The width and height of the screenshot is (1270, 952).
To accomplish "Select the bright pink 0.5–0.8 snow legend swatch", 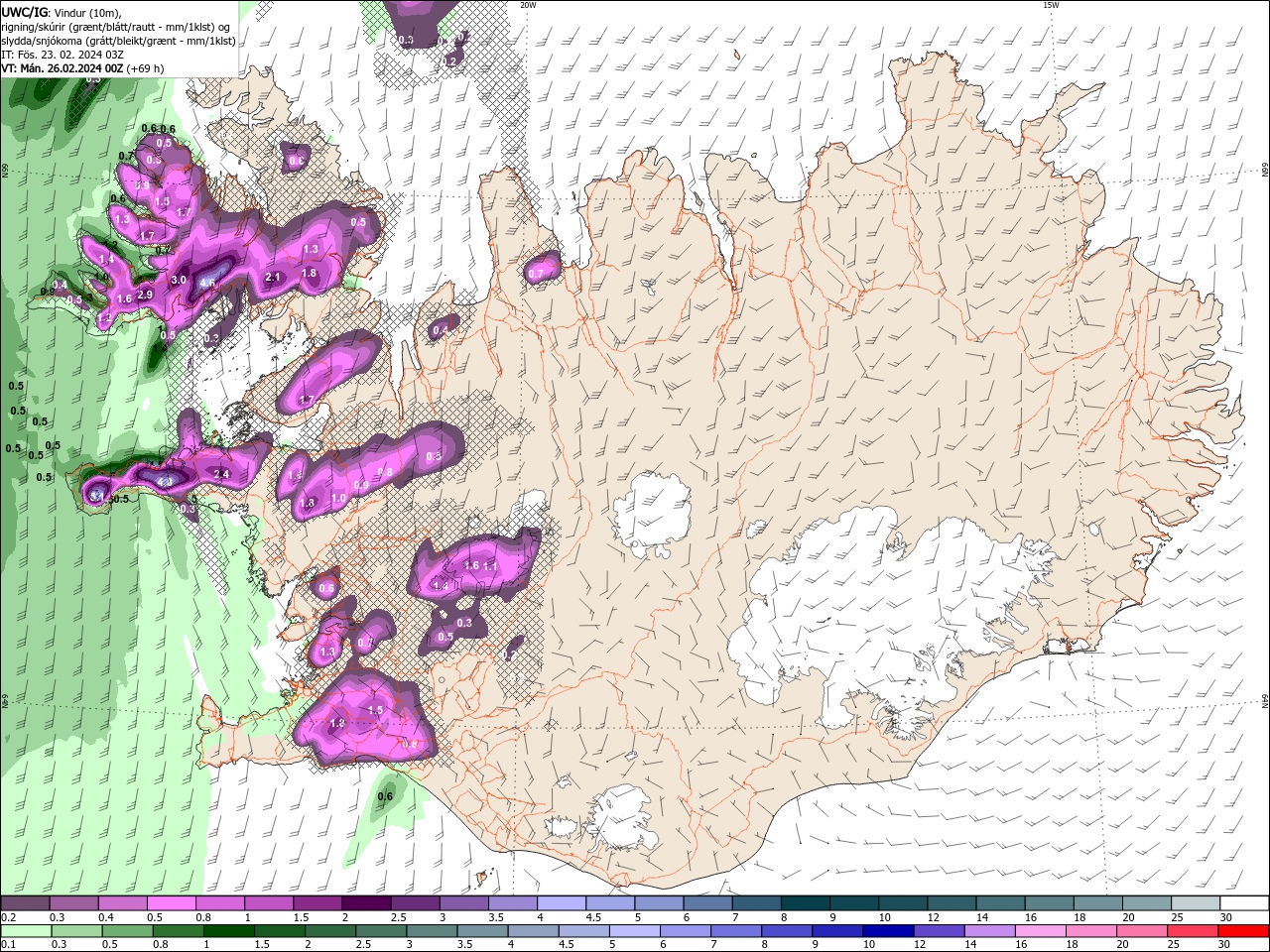I will click(171, 903).
